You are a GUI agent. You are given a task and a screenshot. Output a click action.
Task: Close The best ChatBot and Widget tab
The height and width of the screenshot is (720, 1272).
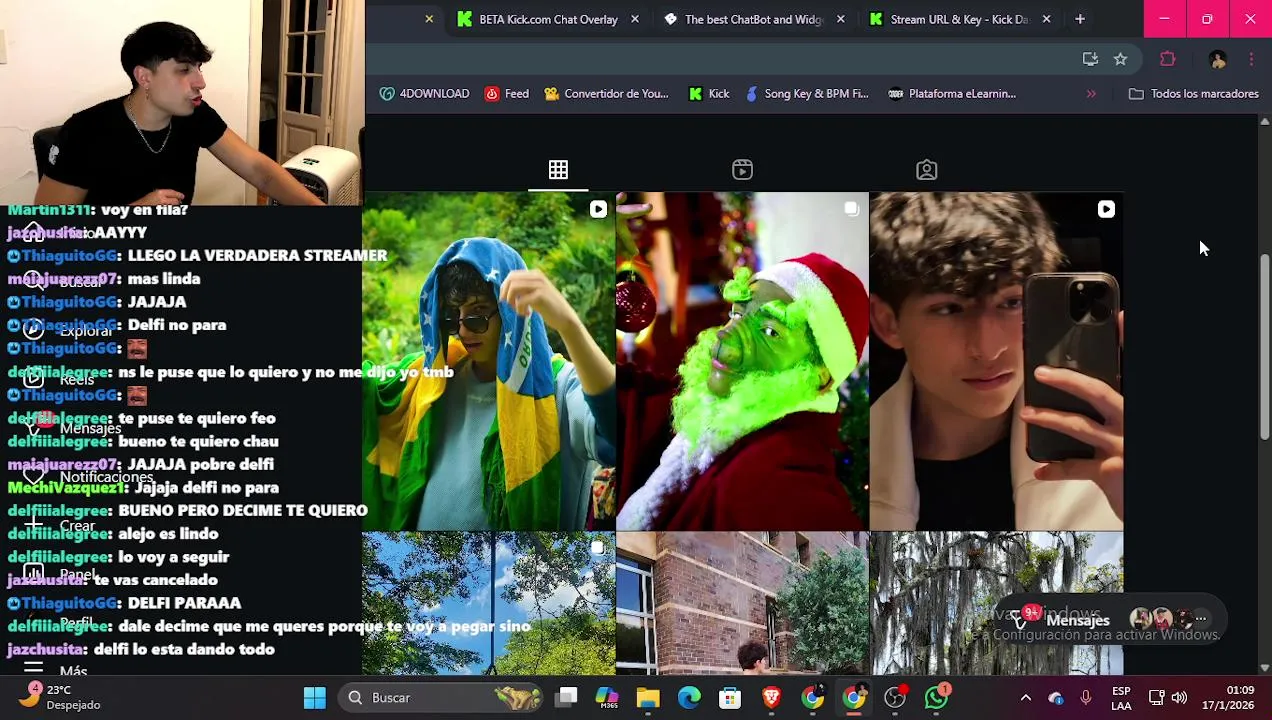point(841,19)
